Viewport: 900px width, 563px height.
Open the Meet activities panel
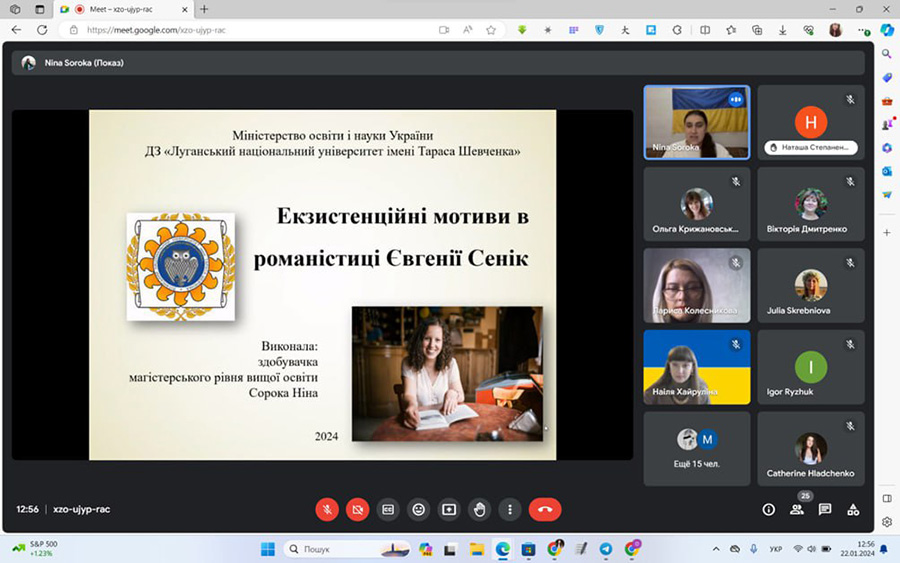click(x=853, y=509)
